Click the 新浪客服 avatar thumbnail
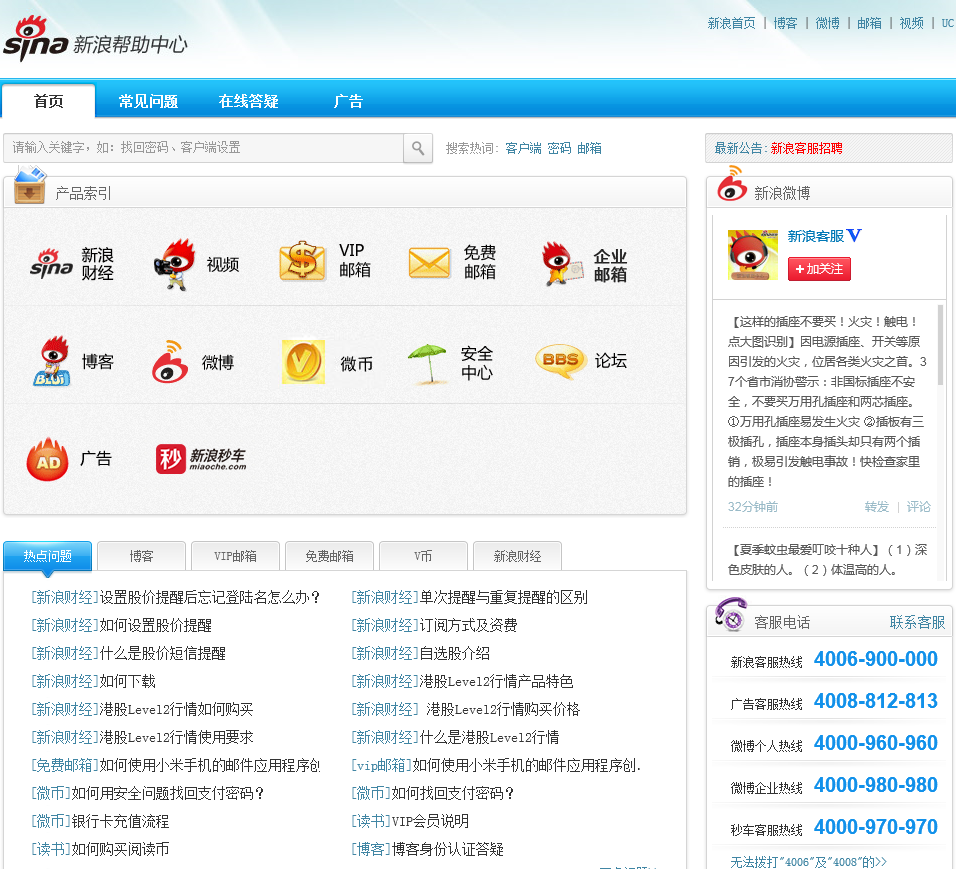956x869 pixels. click(x=752, y=255)
